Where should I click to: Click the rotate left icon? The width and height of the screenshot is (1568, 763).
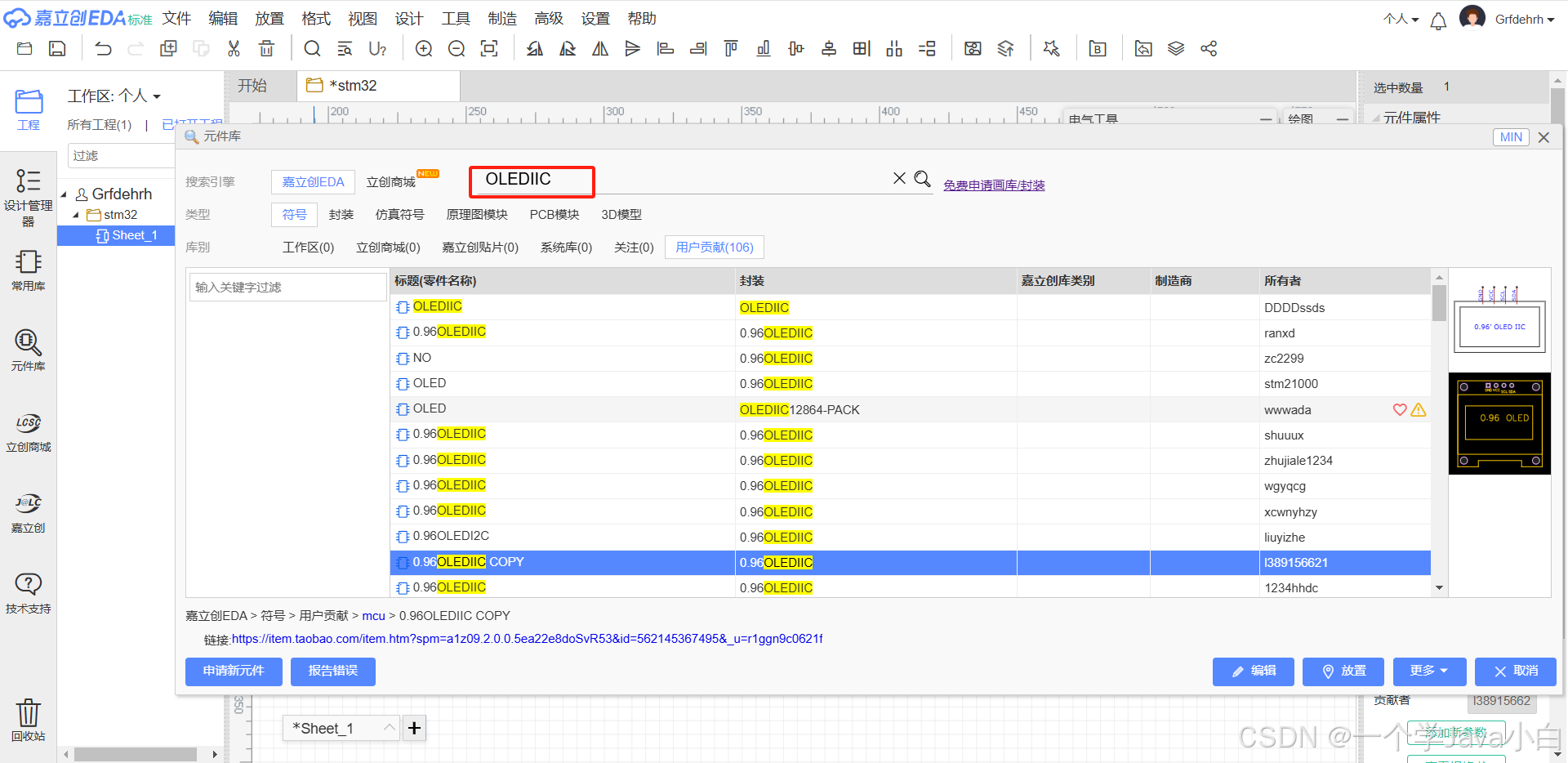pos(535,49)
